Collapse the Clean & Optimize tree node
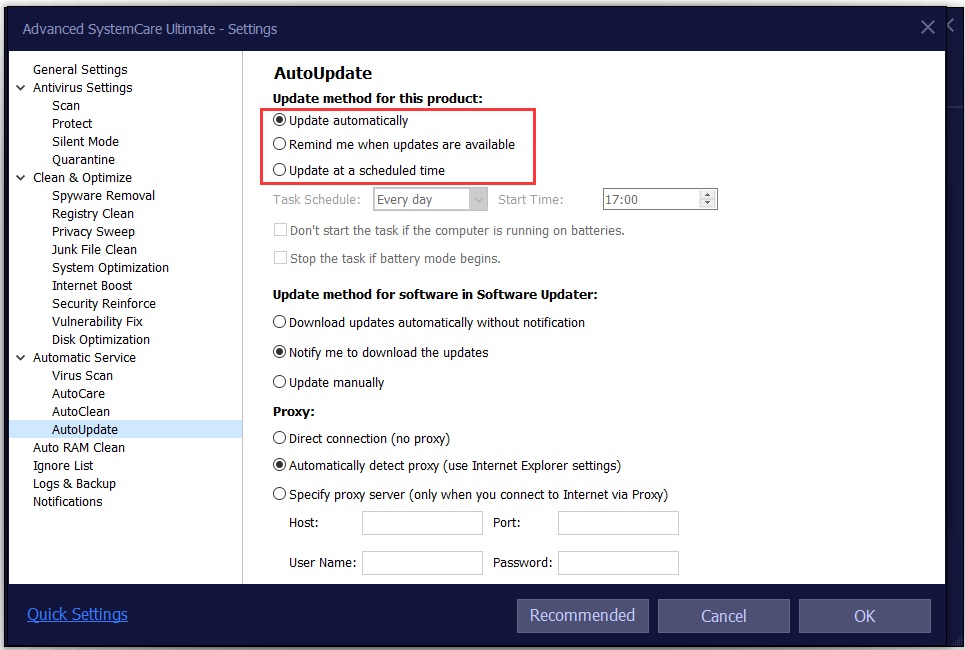The height and width of the screenshot is (650, 965). (x=20, y=177)
